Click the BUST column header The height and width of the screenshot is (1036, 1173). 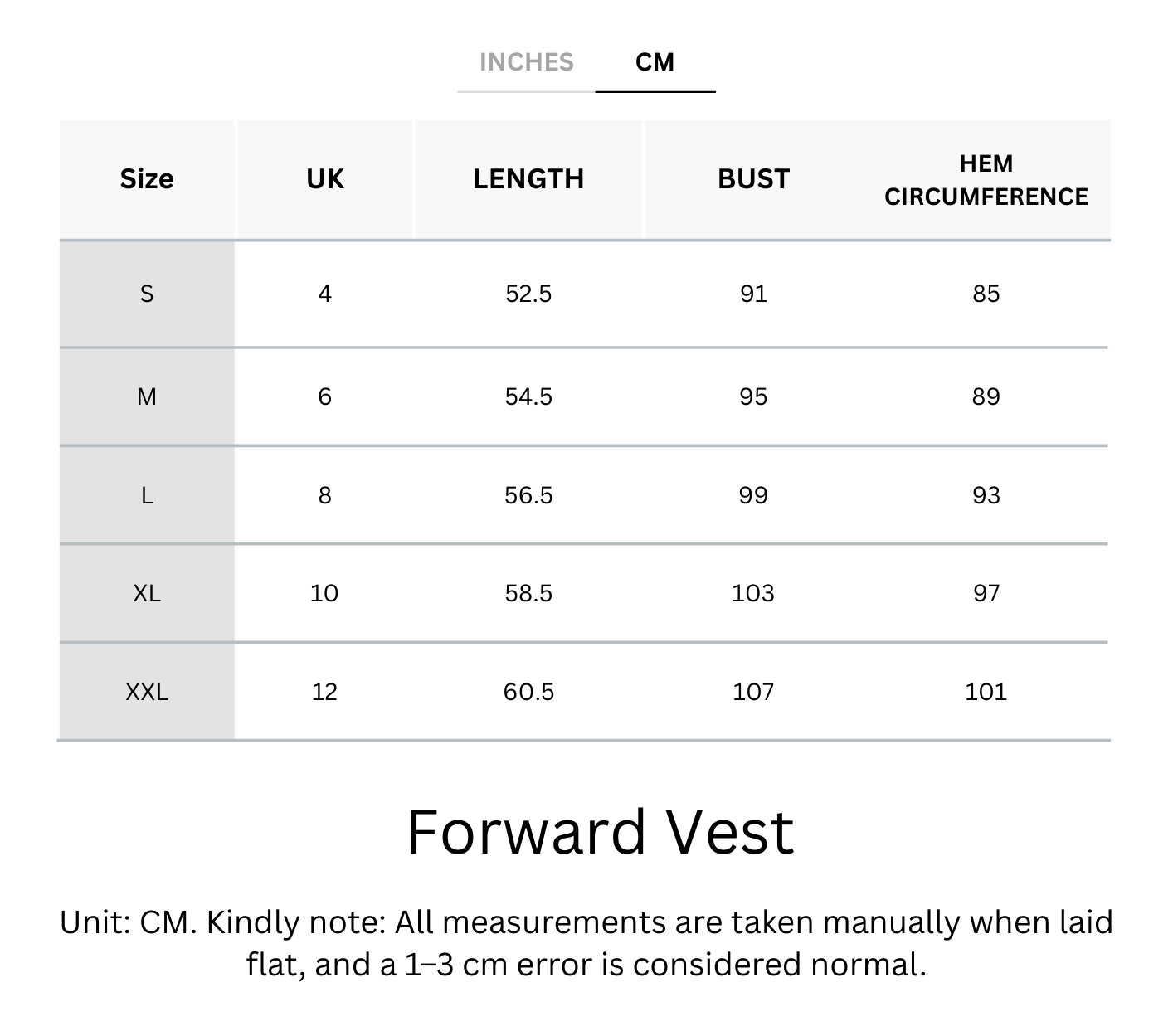pos(753,179)
